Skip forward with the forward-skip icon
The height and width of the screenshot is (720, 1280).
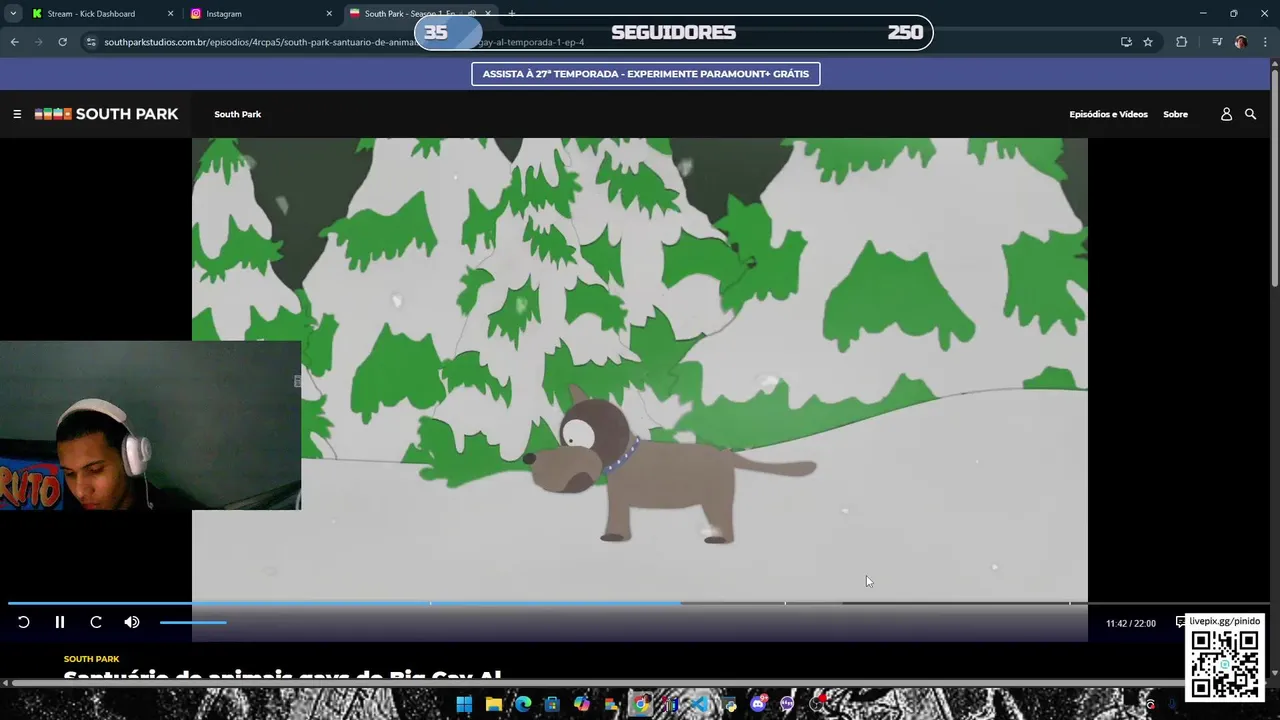point(96,622)
